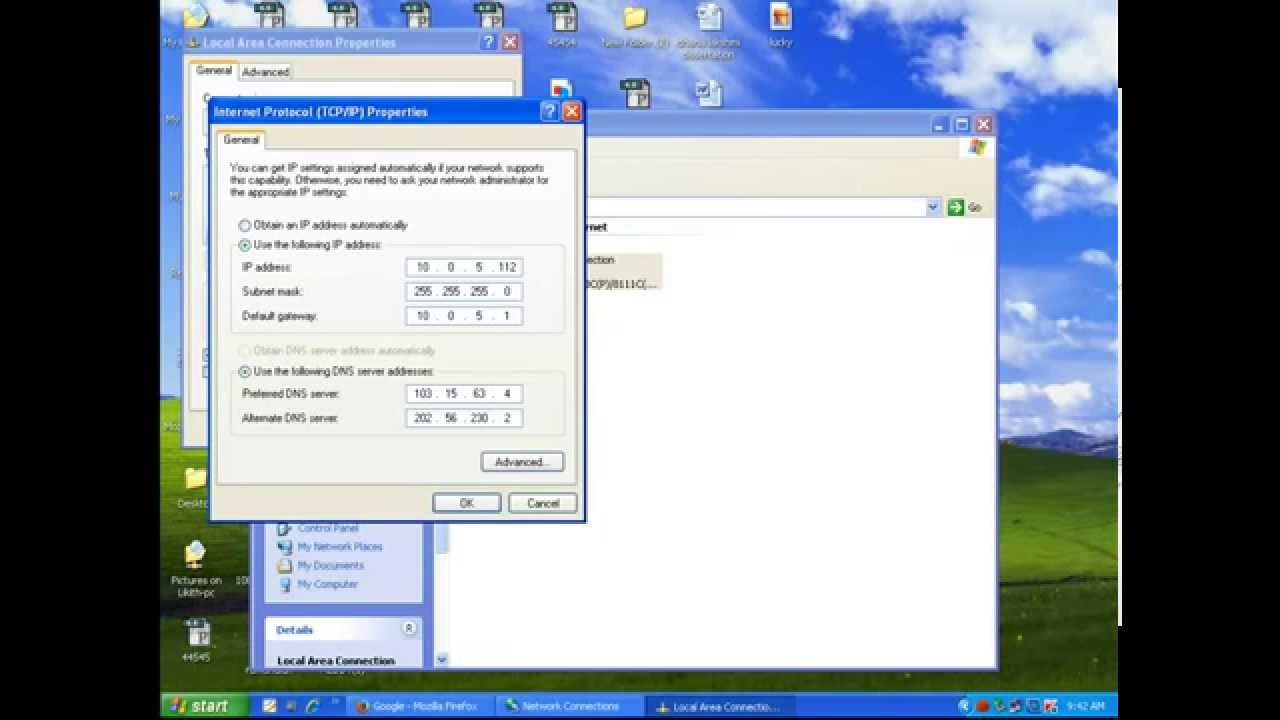Image resolution: width=1280 pixels, height=720 pixels.
Task: Click the My Network Places icon
Action: pos(285,547)
